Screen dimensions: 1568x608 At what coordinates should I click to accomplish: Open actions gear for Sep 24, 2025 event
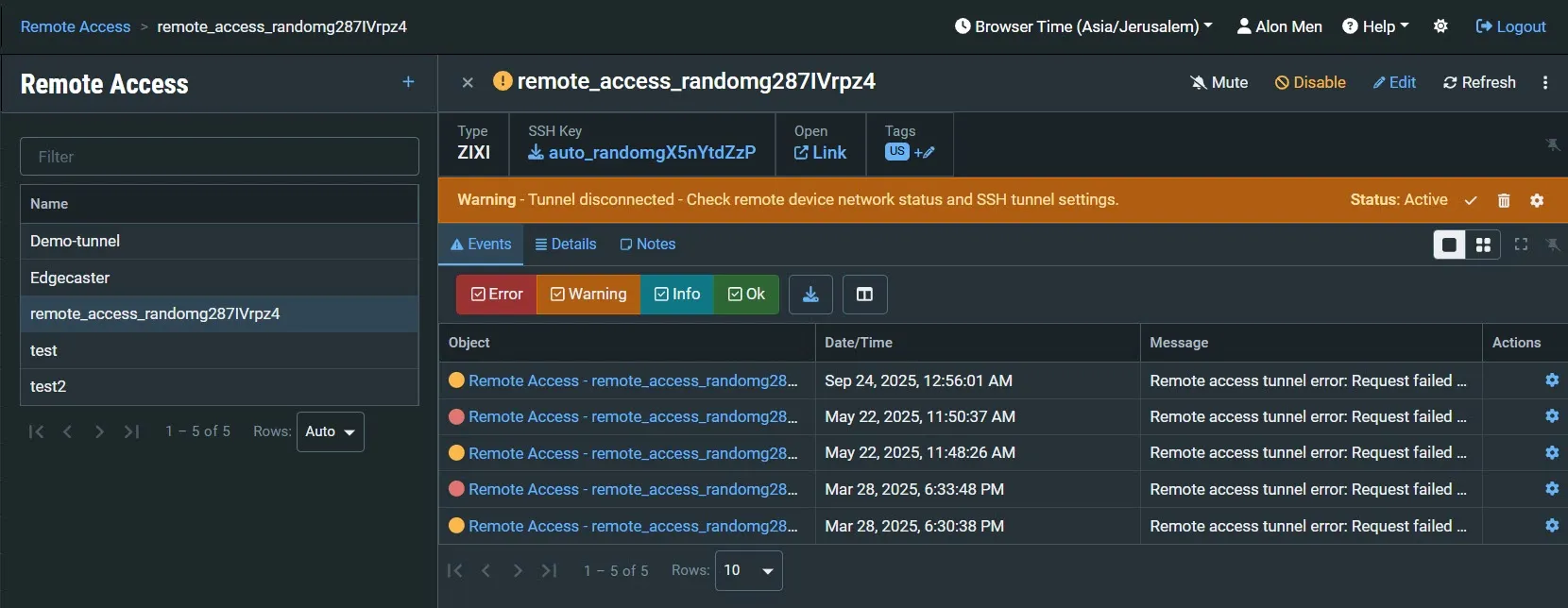click(1552, 380)
